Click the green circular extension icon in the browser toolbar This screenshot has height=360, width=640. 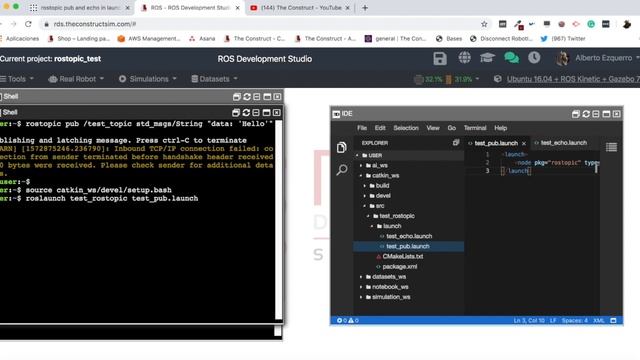point(591,24)
